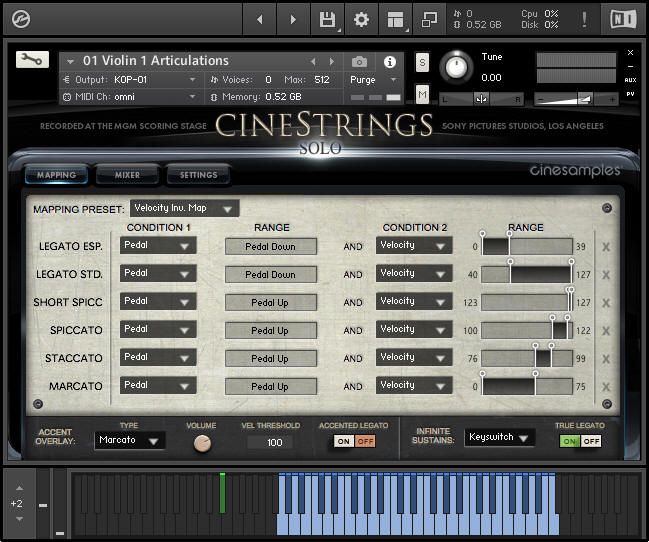
Task: Remove the SHORT SPICC mapping row with X
Action: (x=606, y=303)
